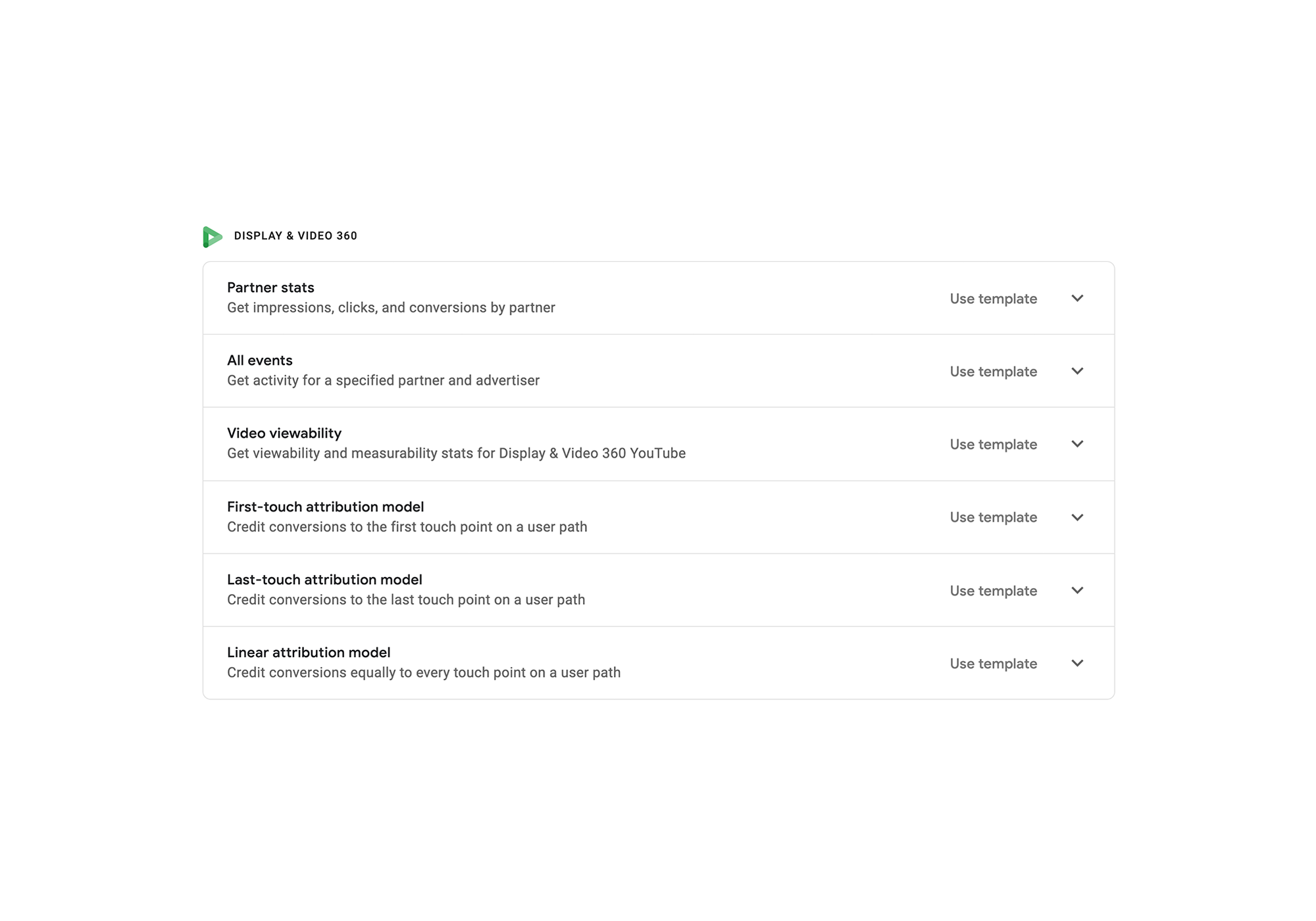Select the All events template title
Viewport: 1316px width, 921px height.
(x=259, y=361)
